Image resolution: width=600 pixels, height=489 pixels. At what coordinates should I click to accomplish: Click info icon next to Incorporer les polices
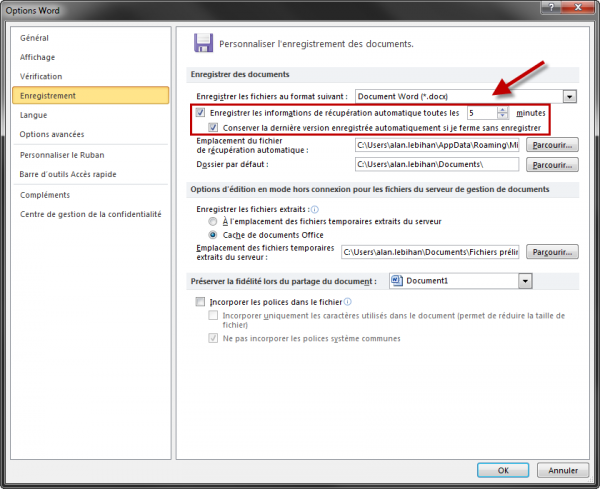click(x=347, y=301)
